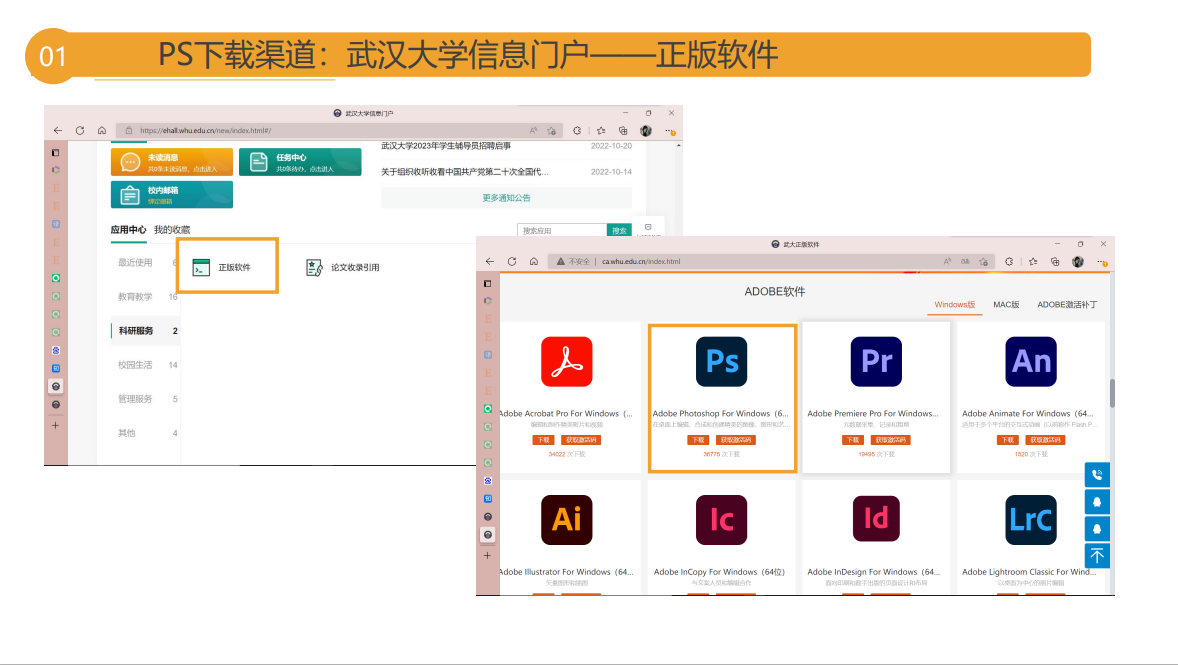Select 教育教学 category in sidebar
Screen dimensions: 1178x665
point(135,297)
